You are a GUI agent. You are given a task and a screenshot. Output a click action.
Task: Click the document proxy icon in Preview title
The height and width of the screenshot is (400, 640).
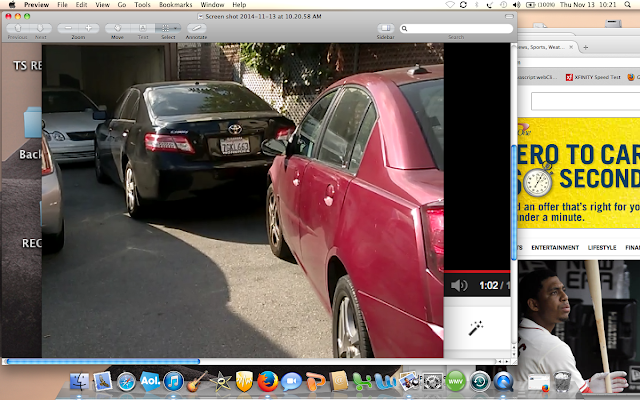pos(200,16)
